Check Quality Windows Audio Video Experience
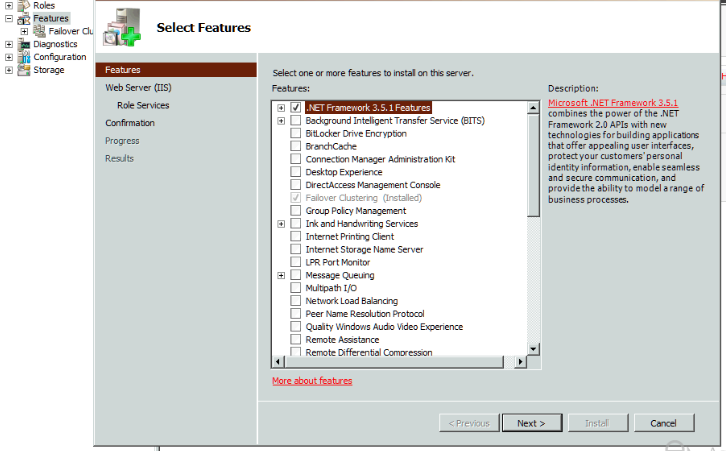The image size is (726, 451). pos(295,326)
